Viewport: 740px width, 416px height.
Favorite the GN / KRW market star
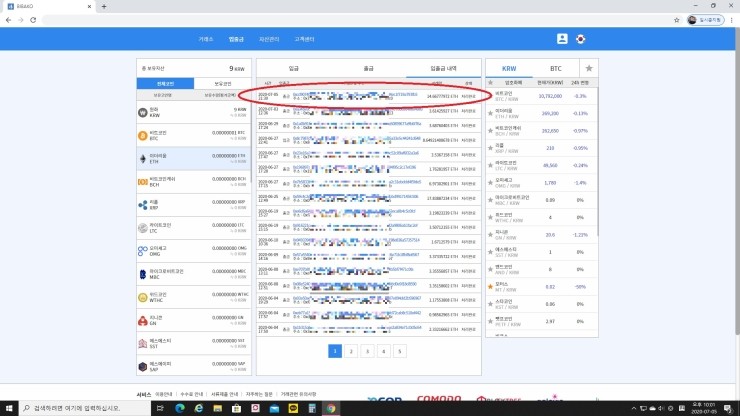(x=490, y=235)
